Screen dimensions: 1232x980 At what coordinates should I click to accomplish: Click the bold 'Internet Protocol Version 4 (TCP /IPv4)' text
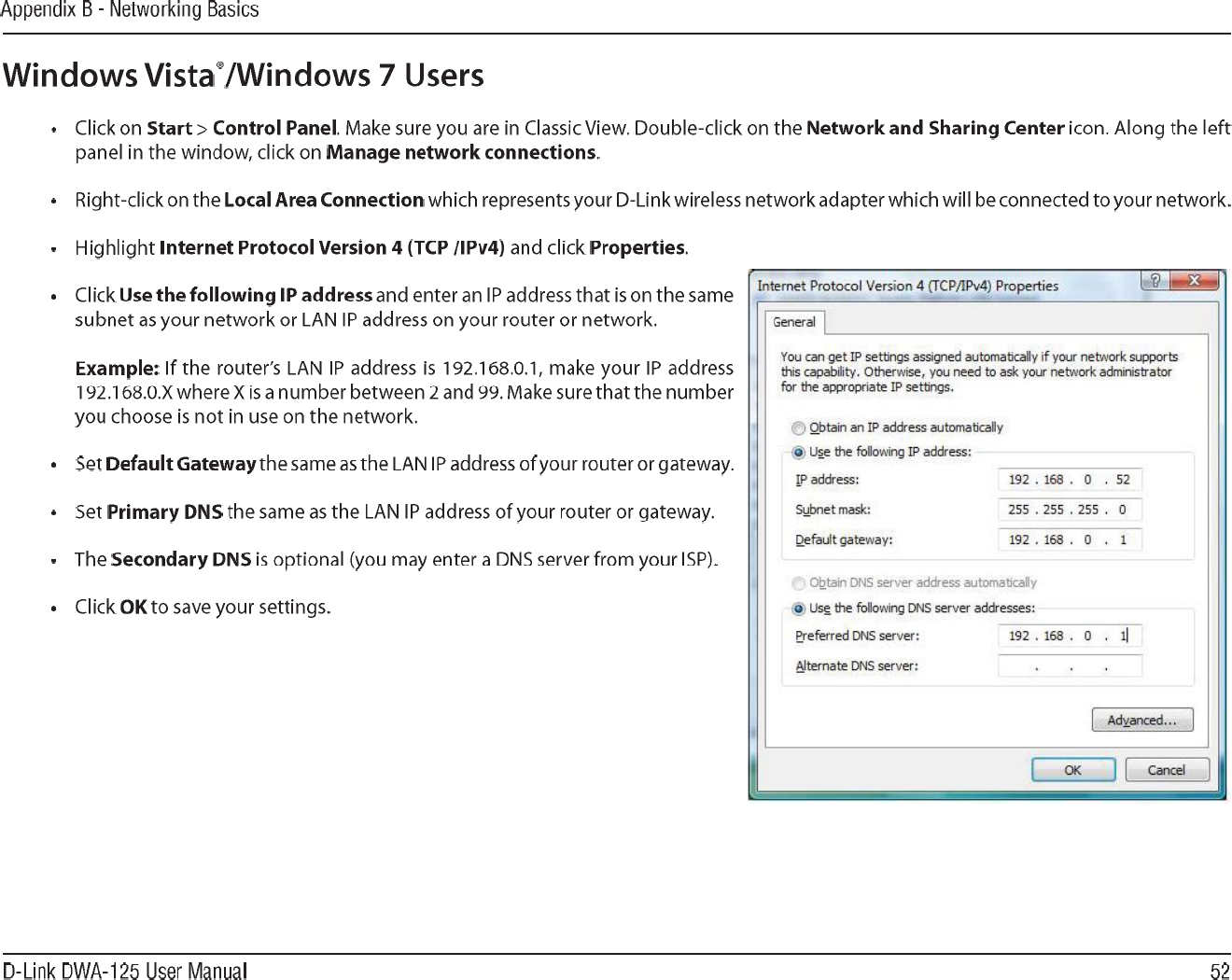(332, 247)
